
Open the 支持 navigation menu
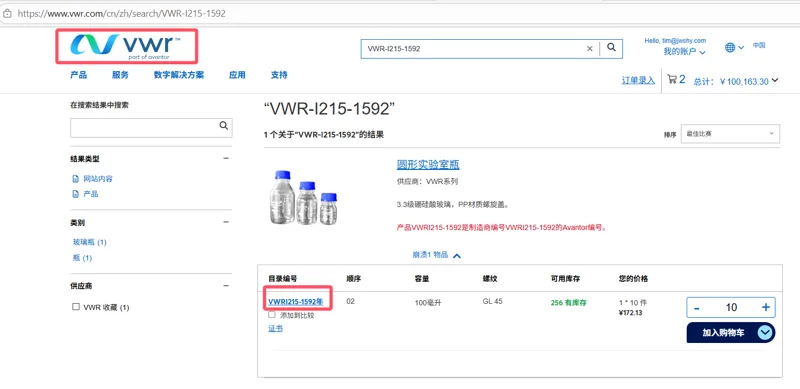point(279,75)
